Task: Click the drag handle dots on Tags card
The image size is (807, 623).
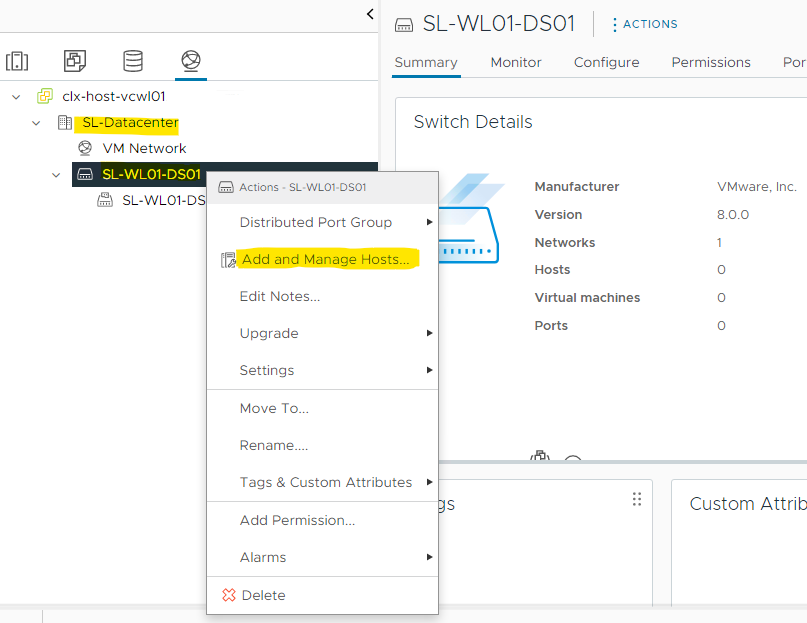Action: (x=637, y=499)
